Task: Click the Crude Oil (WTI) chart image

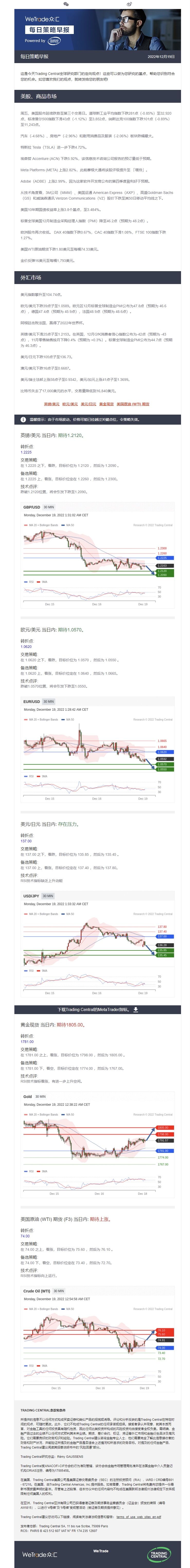Action: coord(98,1339)
